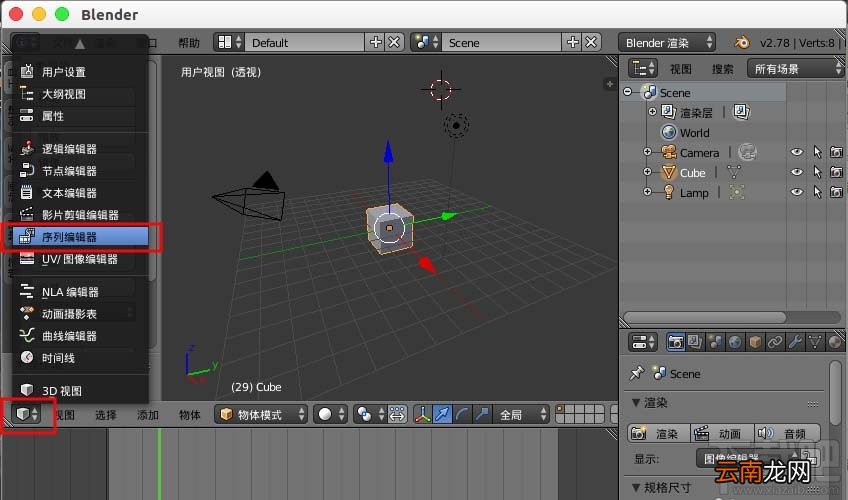Viewport: 848px width, 500px height.
Task: Toggle Lamp selectability cursor icon
Action: (x=817, y=192)
